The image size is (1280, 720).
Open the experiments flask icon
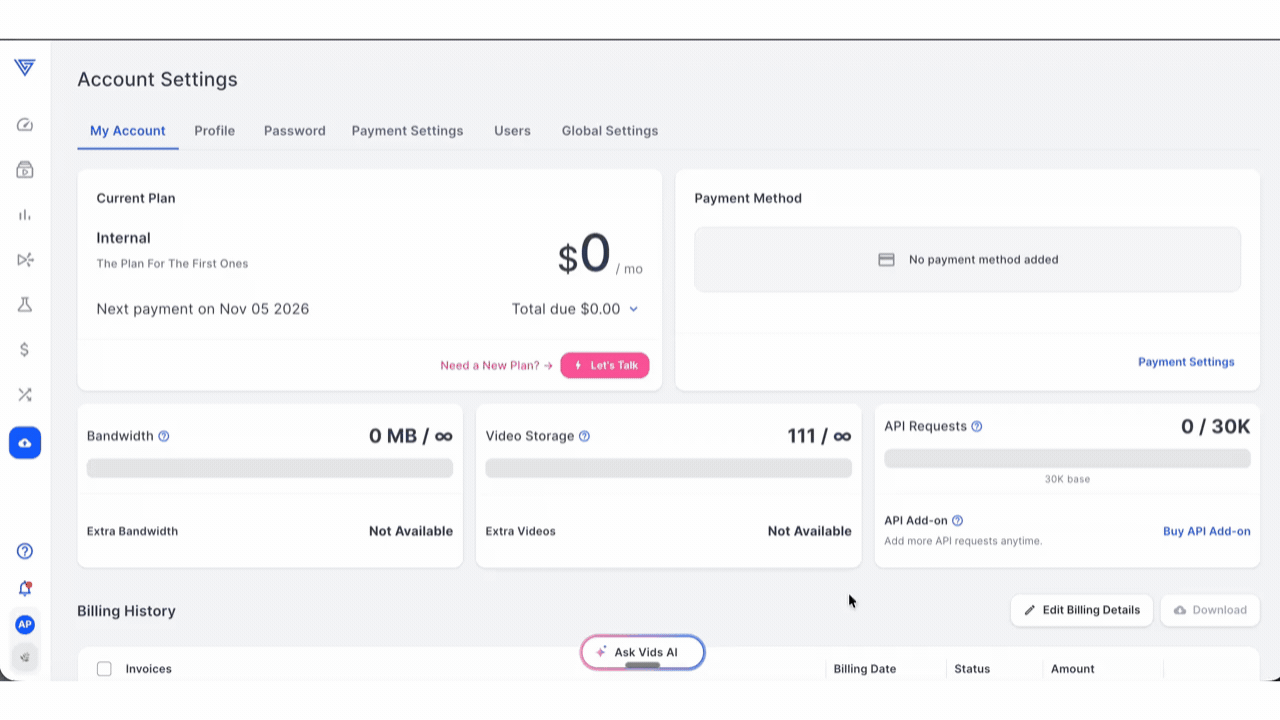pyautogui.click(x=25, y=305)
